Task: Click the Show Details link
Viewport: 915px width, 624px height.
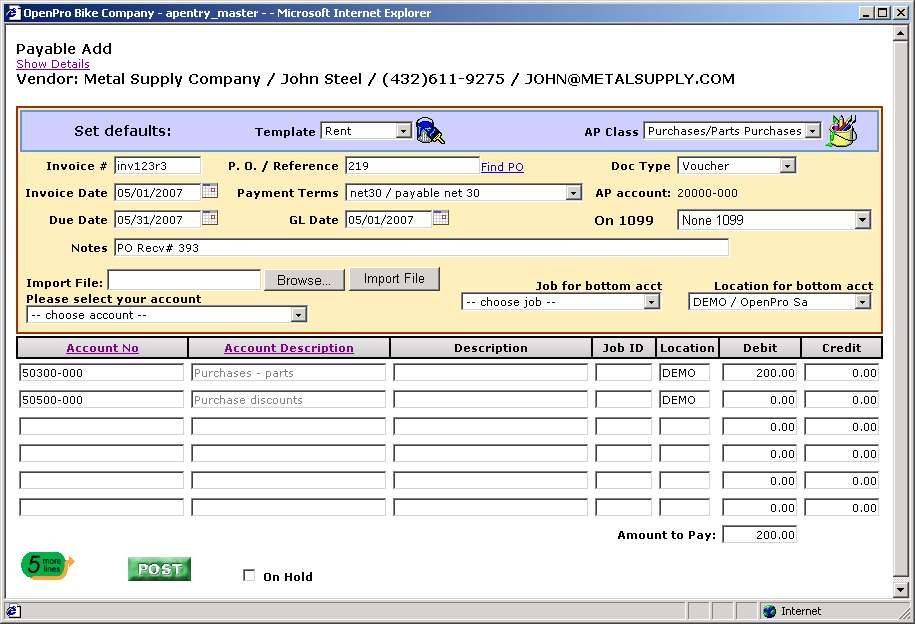Action: (53, 64)
